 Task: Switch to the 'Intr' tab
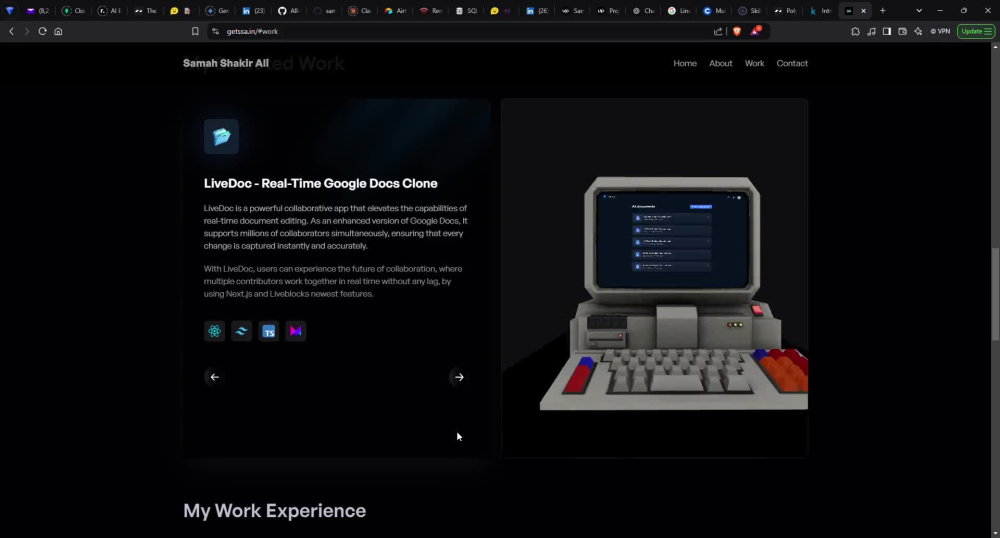click(820, 11)
